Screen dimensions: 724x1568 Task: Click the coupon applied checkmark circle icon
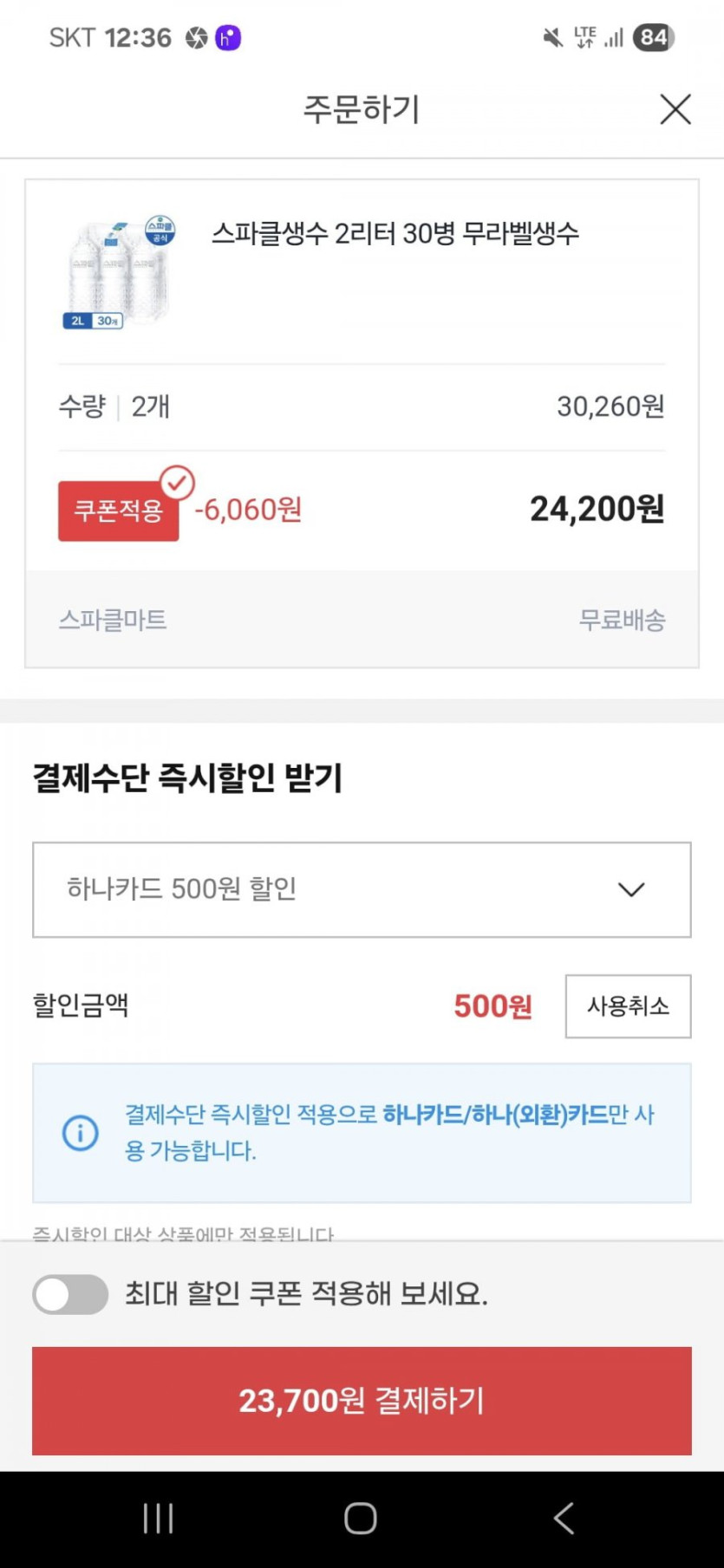178,483
